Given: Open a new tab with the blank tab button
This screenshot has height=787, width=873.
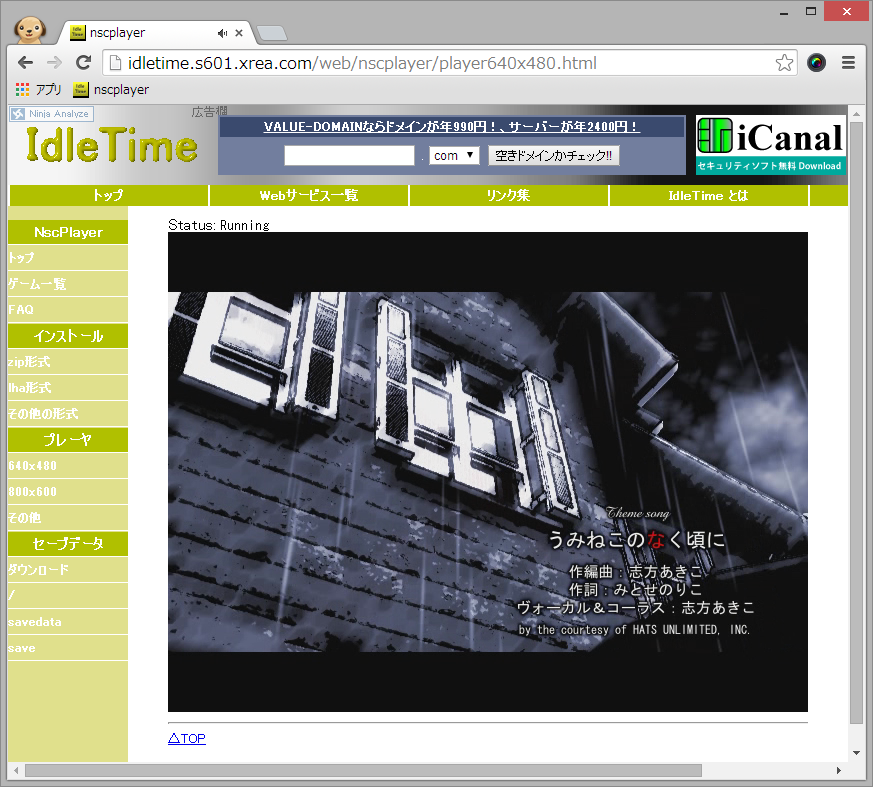Looking at the screenshot, I should pos(272,33).
